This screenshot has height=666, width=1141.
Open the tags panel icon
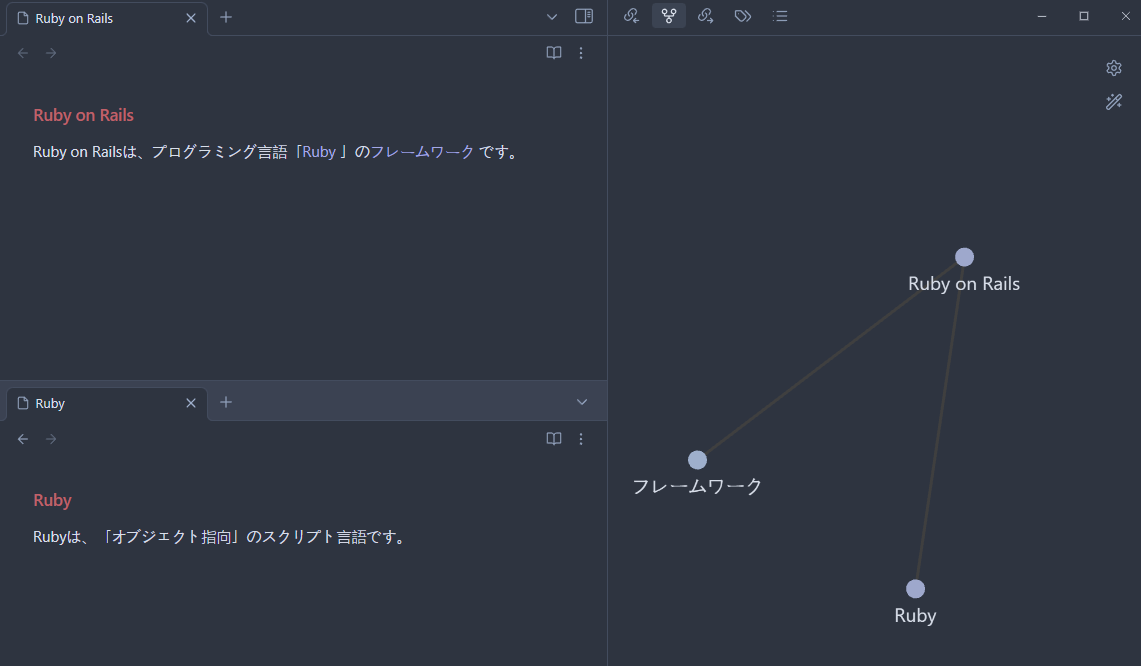(x=742, y=16)
